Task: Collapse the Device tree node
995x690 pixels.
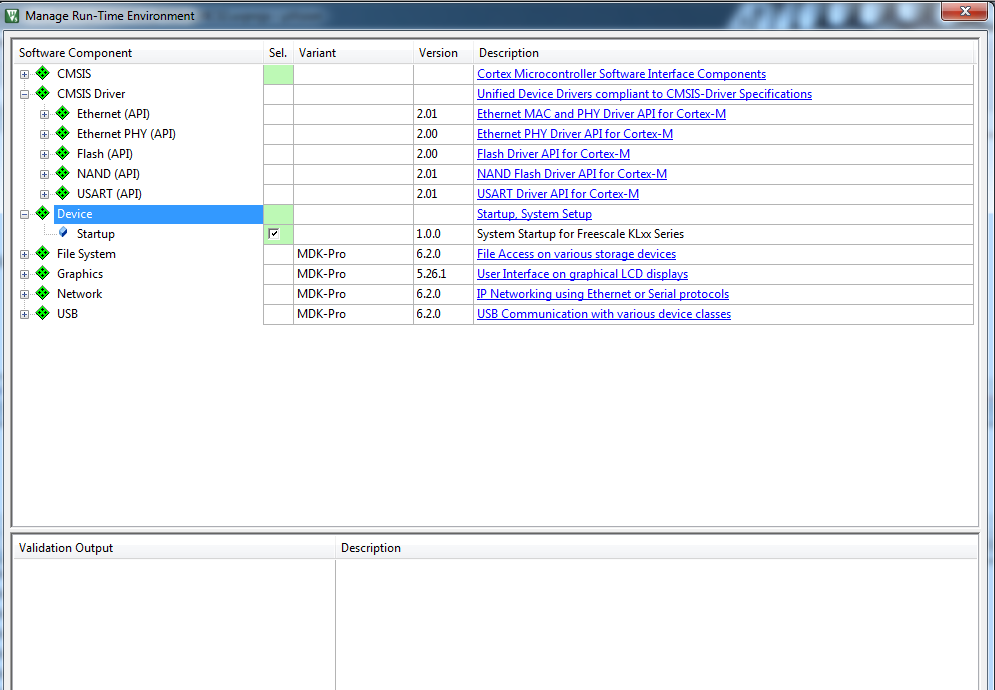Action: point(24,215)
